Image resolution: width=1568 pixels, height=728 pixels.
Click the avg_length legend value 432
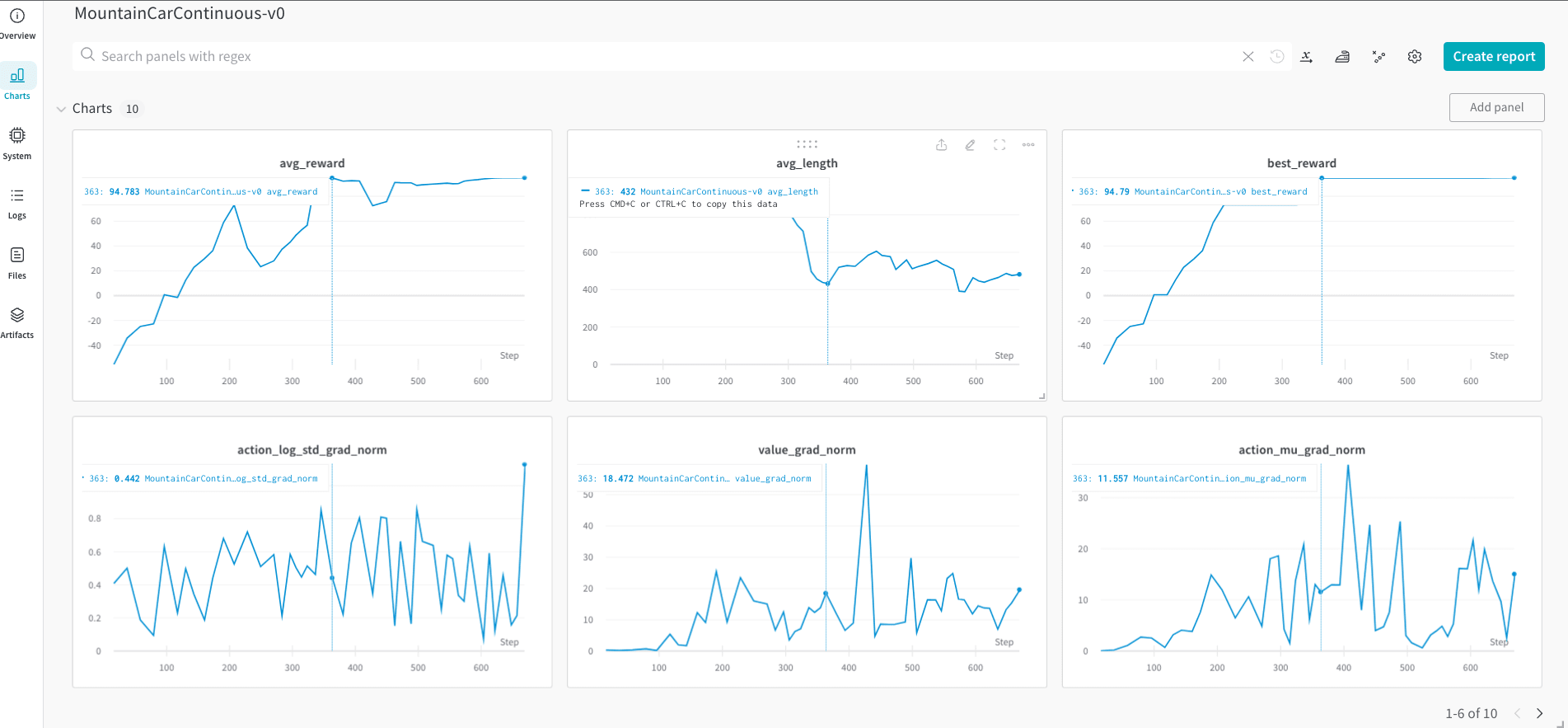[628, 191]
